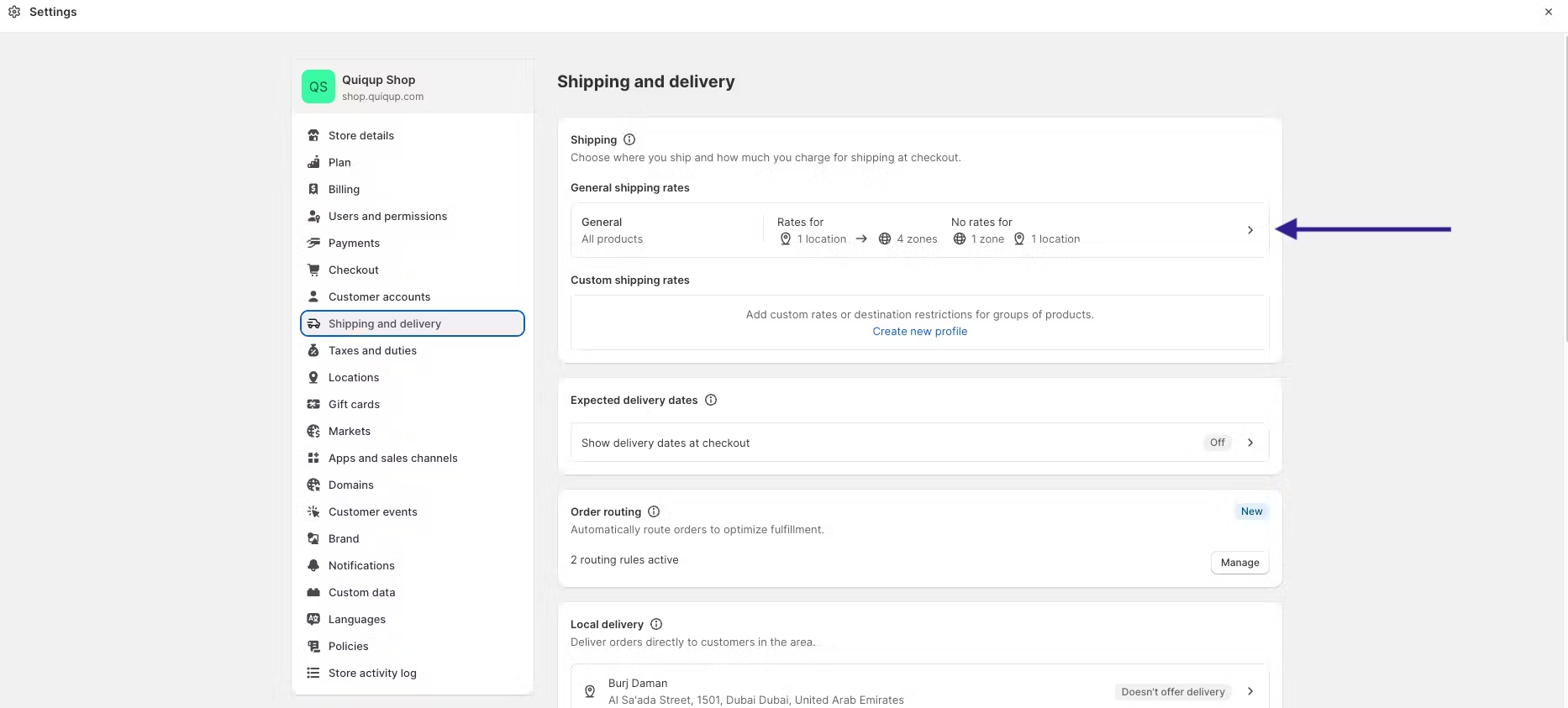Click info icon beside Expected delivery dates
Screen dimensions: 1568x708
click(711, 400)
